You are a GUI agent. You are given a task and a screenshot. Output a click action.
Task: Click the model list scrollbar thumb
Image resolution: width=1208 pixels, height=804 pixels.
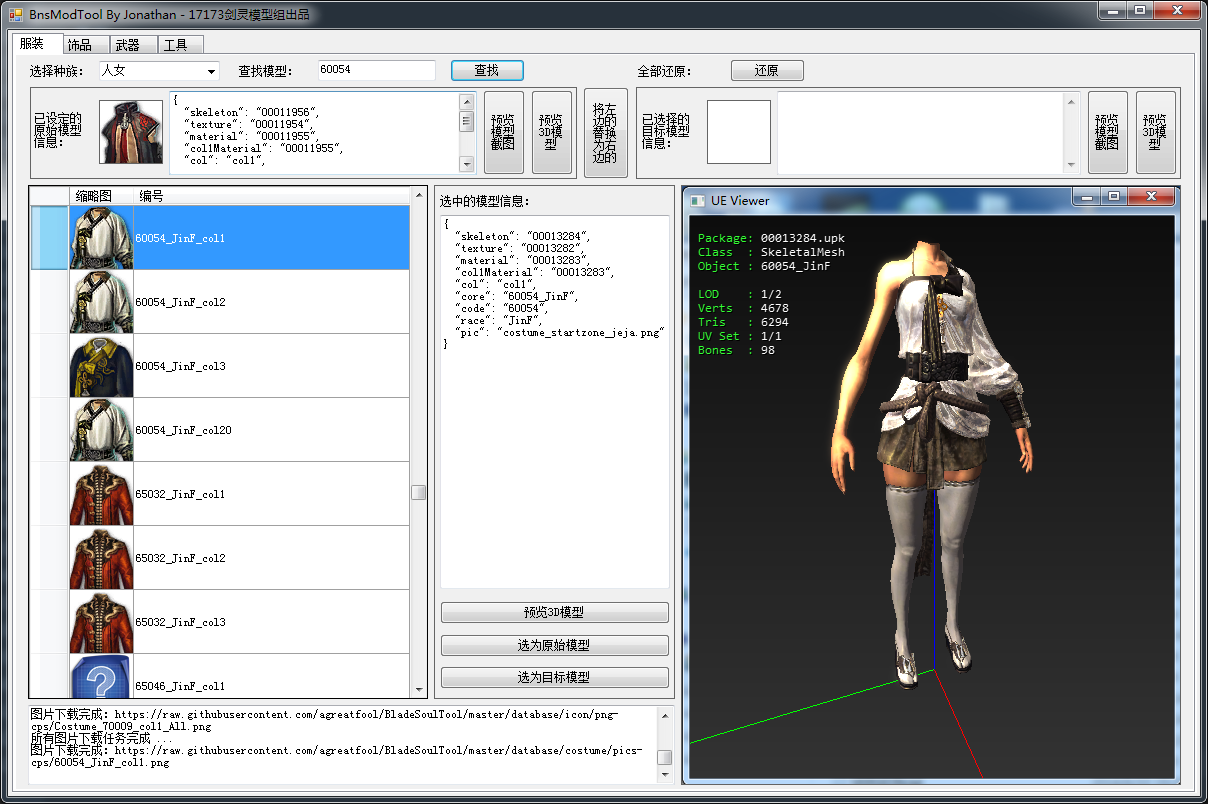pyautogui.click(x=419, y=493)
